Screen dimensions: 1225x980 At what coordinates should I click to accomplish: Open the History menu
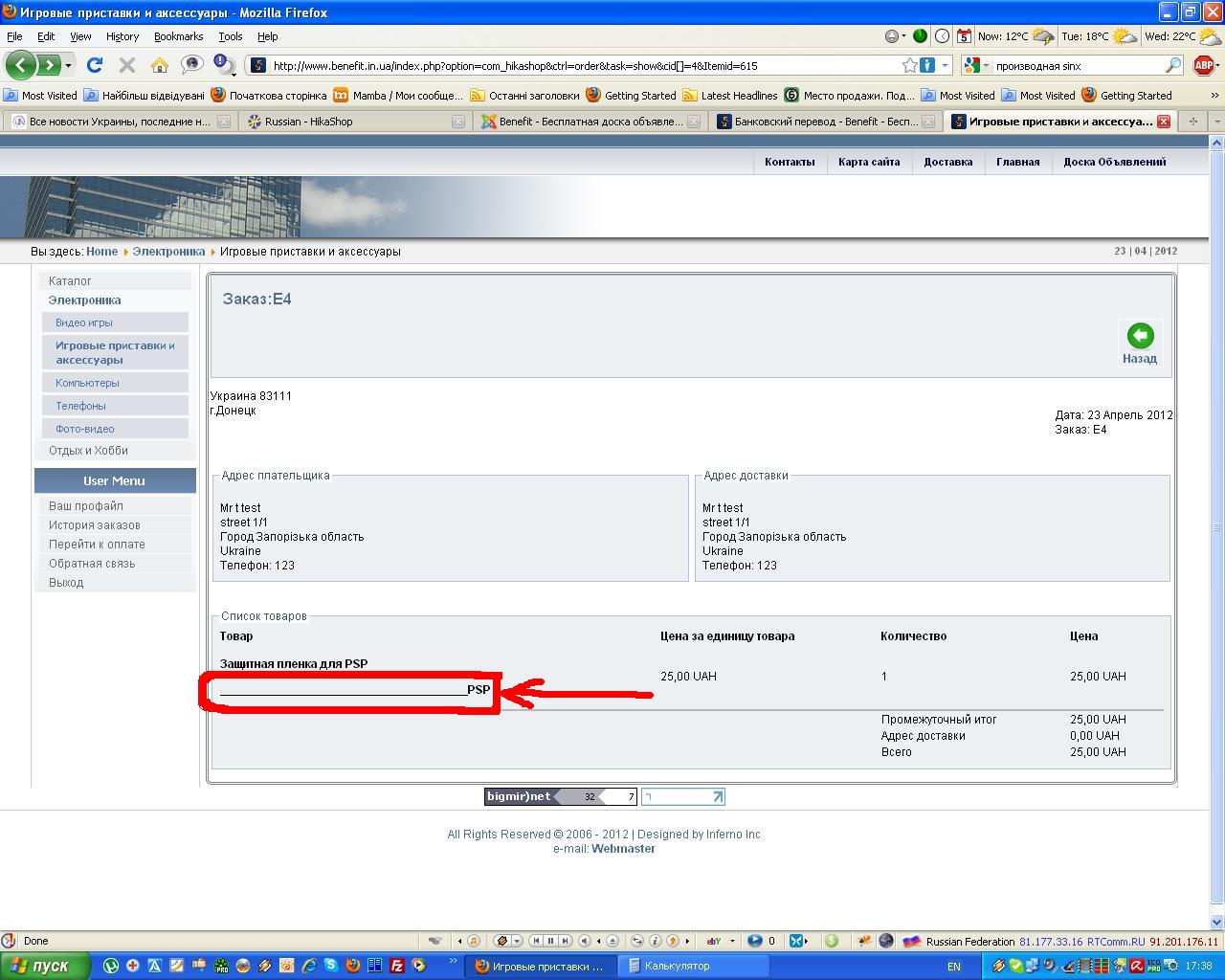coord(122,36)
